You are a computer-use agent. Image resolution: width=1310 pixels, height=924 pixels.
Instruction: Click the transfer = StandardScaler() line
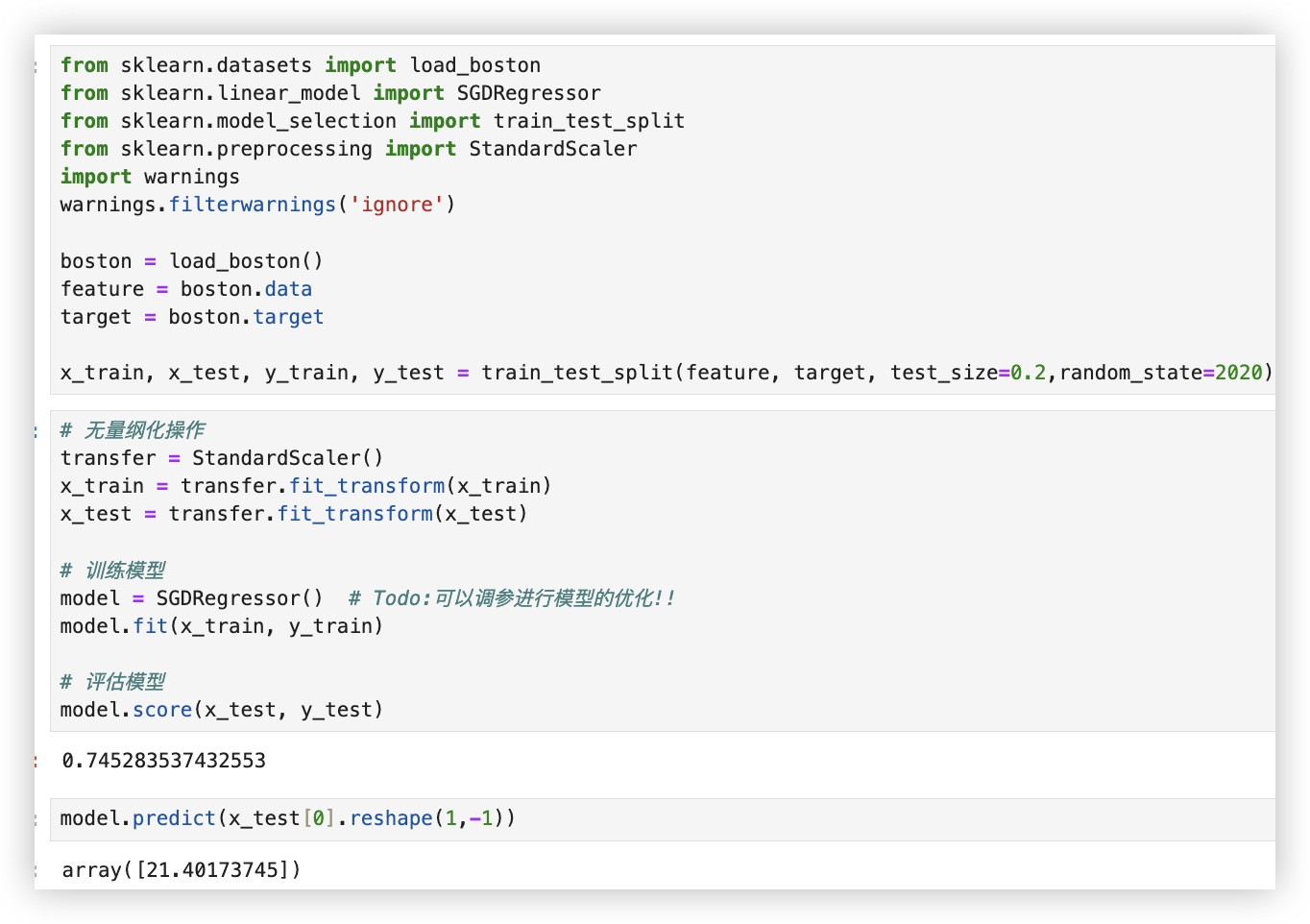pos(221,458)
